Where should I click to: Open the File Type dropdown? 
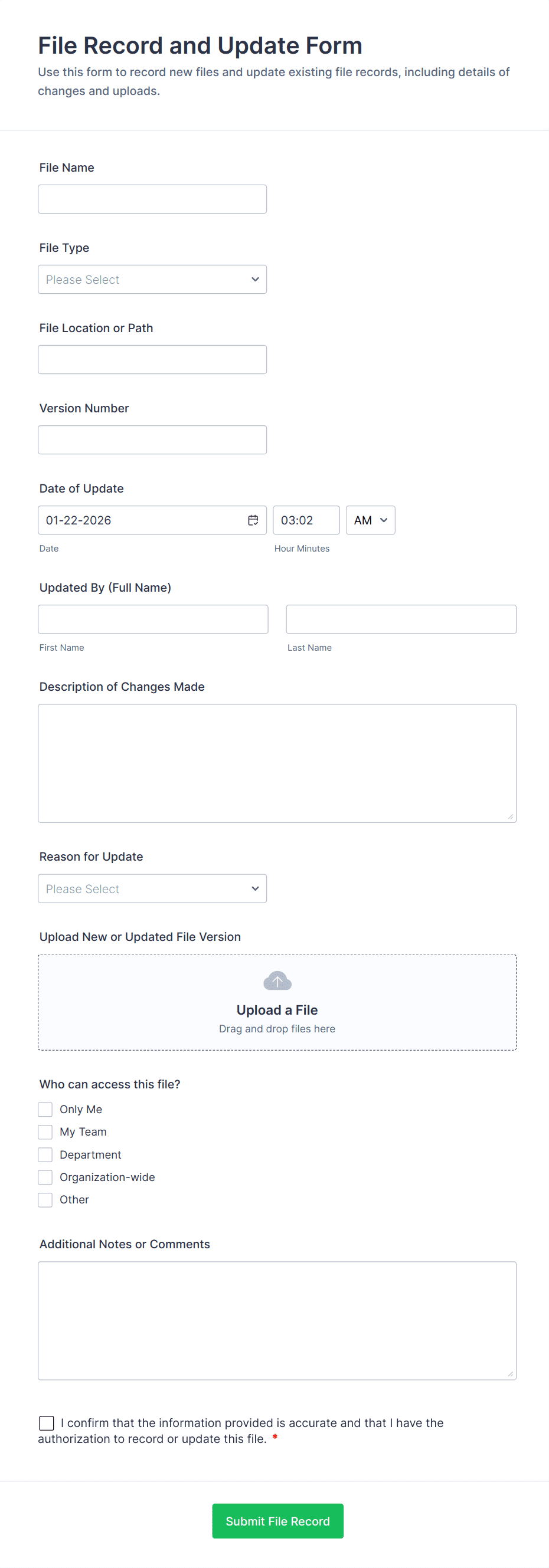click(152, 280)
